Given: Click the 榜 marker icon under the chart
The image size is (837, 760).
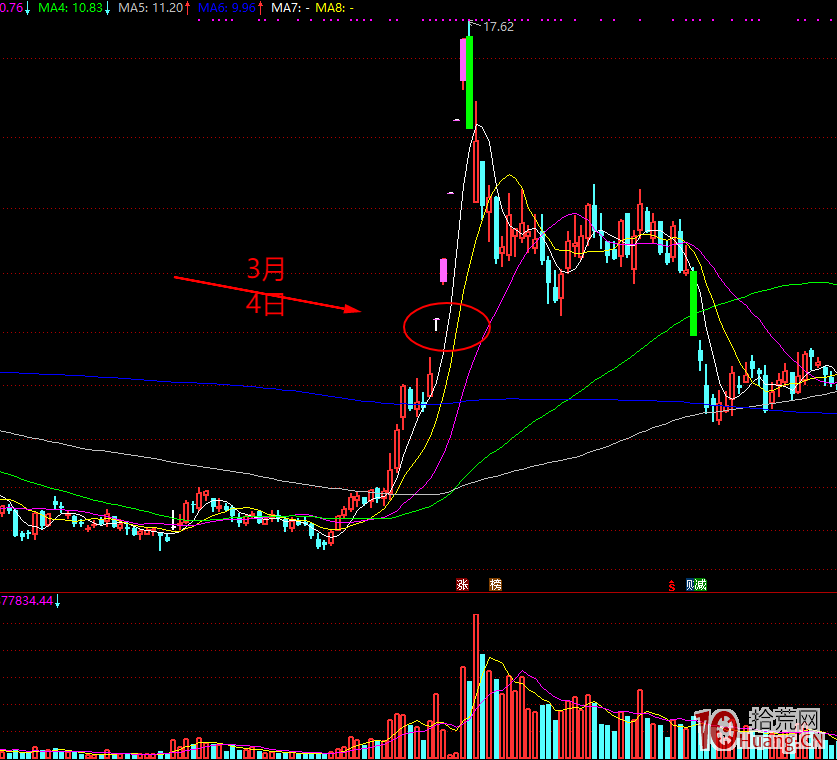Looking at the screenshot, I should (x=495, y=584).
